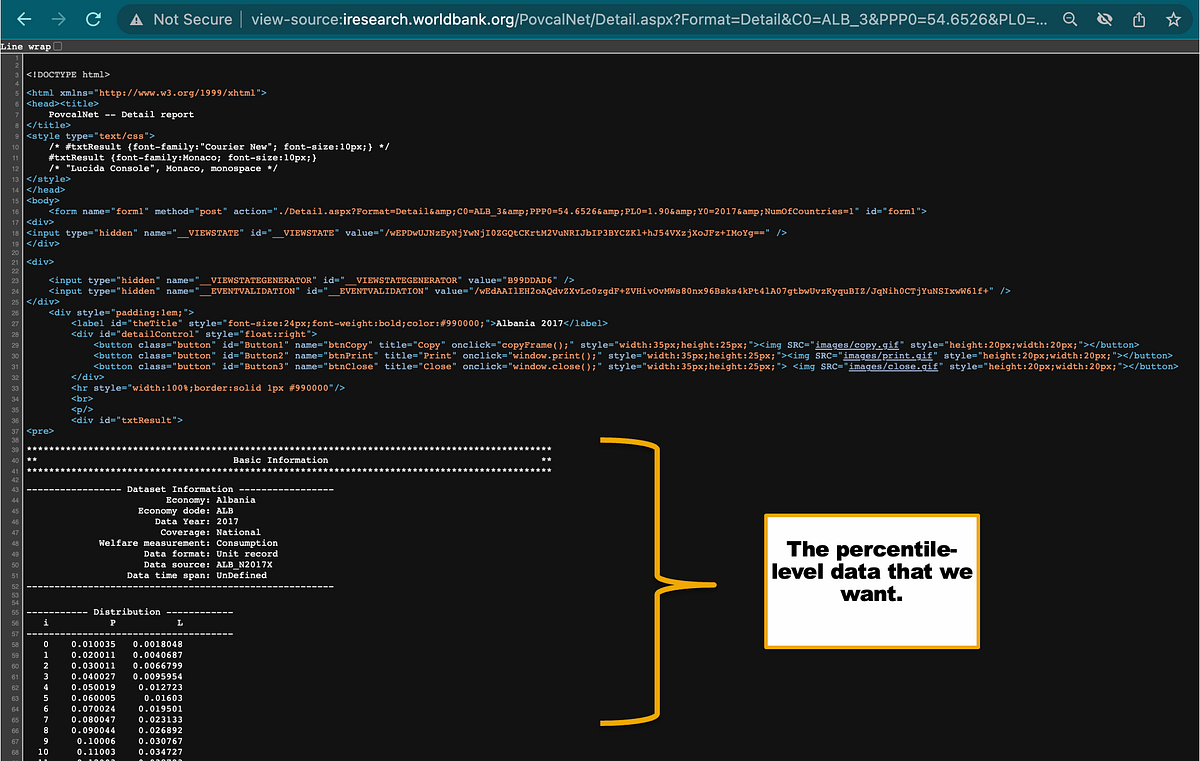Click the crossed-out eye icon near address bar
The width and height of the screenshot is (1200, 761).
[x=1104, y=18]
